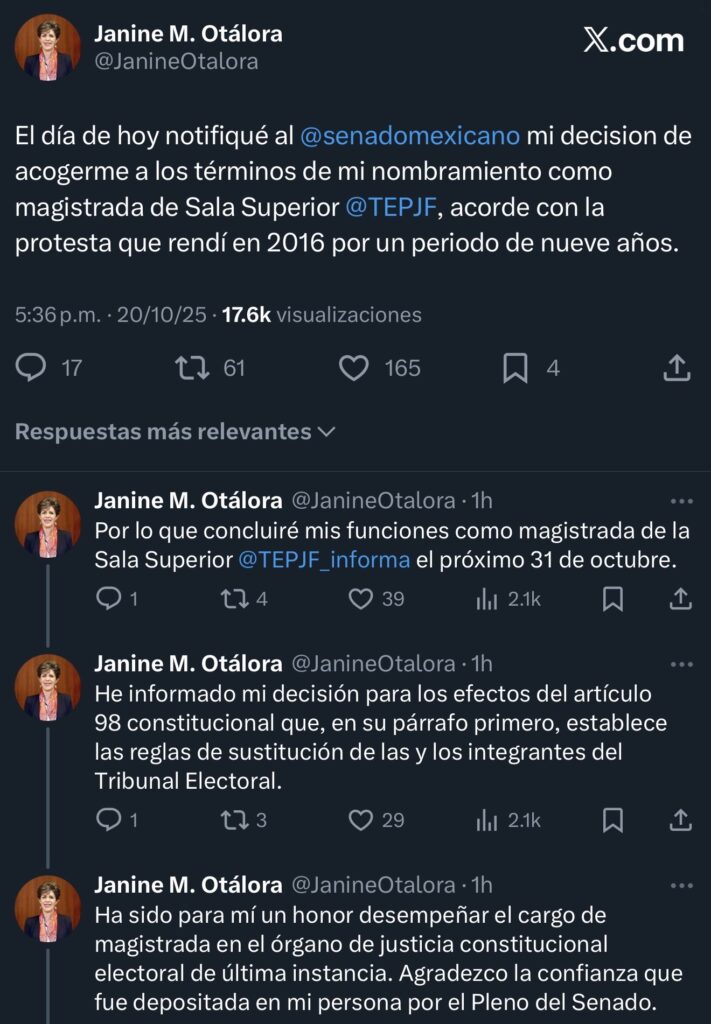Image resolution: width=711 pixels, height=1024 pixels.
Task: Share the reply mentioning @TEPJF_informa
Action: tap(680, 599)
